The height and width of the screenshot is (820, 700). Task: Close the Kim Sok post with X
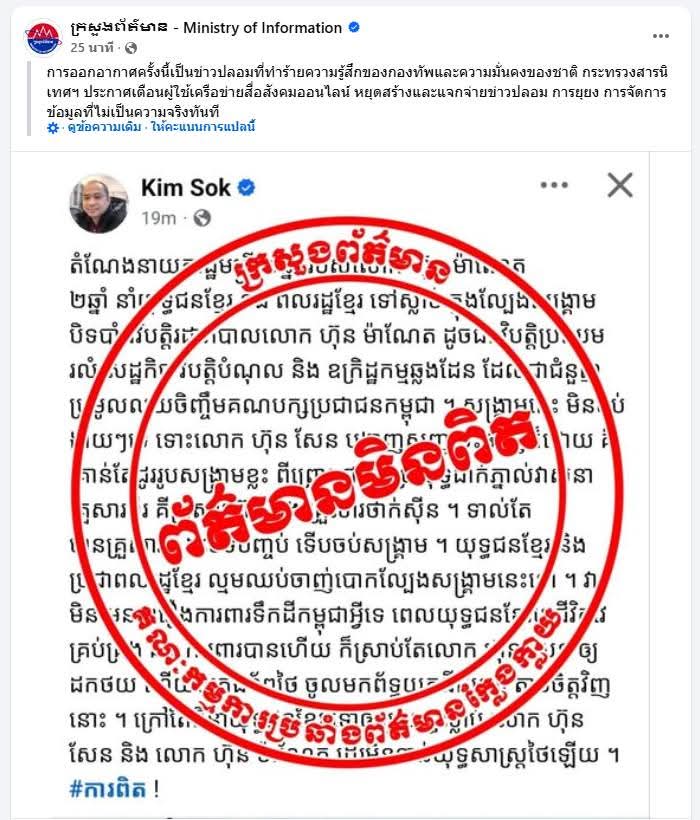pyautogui.click(x=620, y=185)
